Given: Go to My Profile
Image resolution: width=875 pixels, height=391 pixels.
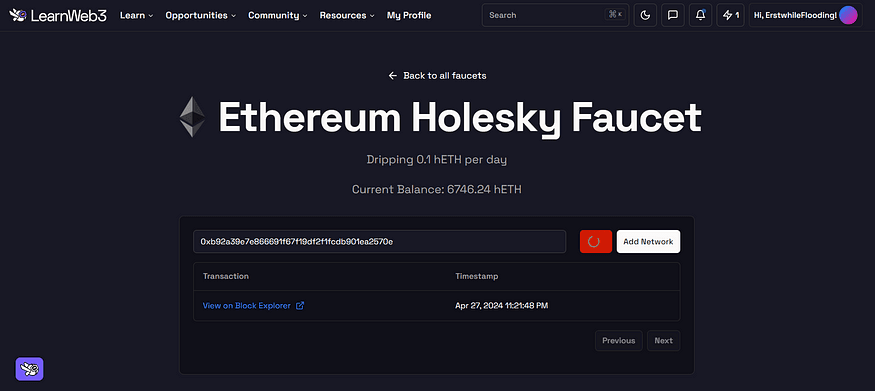Looking at the screenshot, I should click(409, 15).
